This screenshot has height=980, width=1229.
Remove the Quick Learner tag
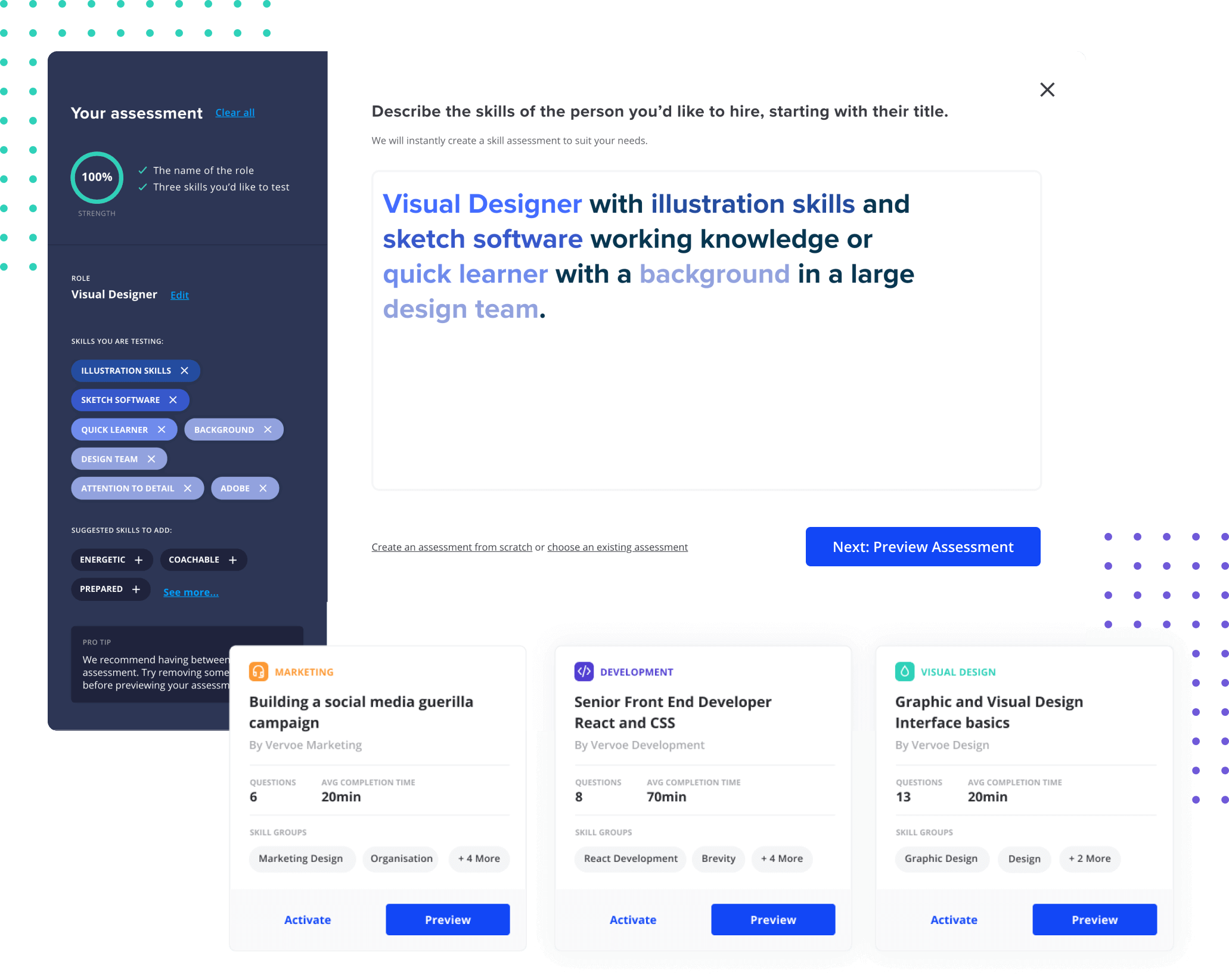pyautogui.click(x=162, y=429)
